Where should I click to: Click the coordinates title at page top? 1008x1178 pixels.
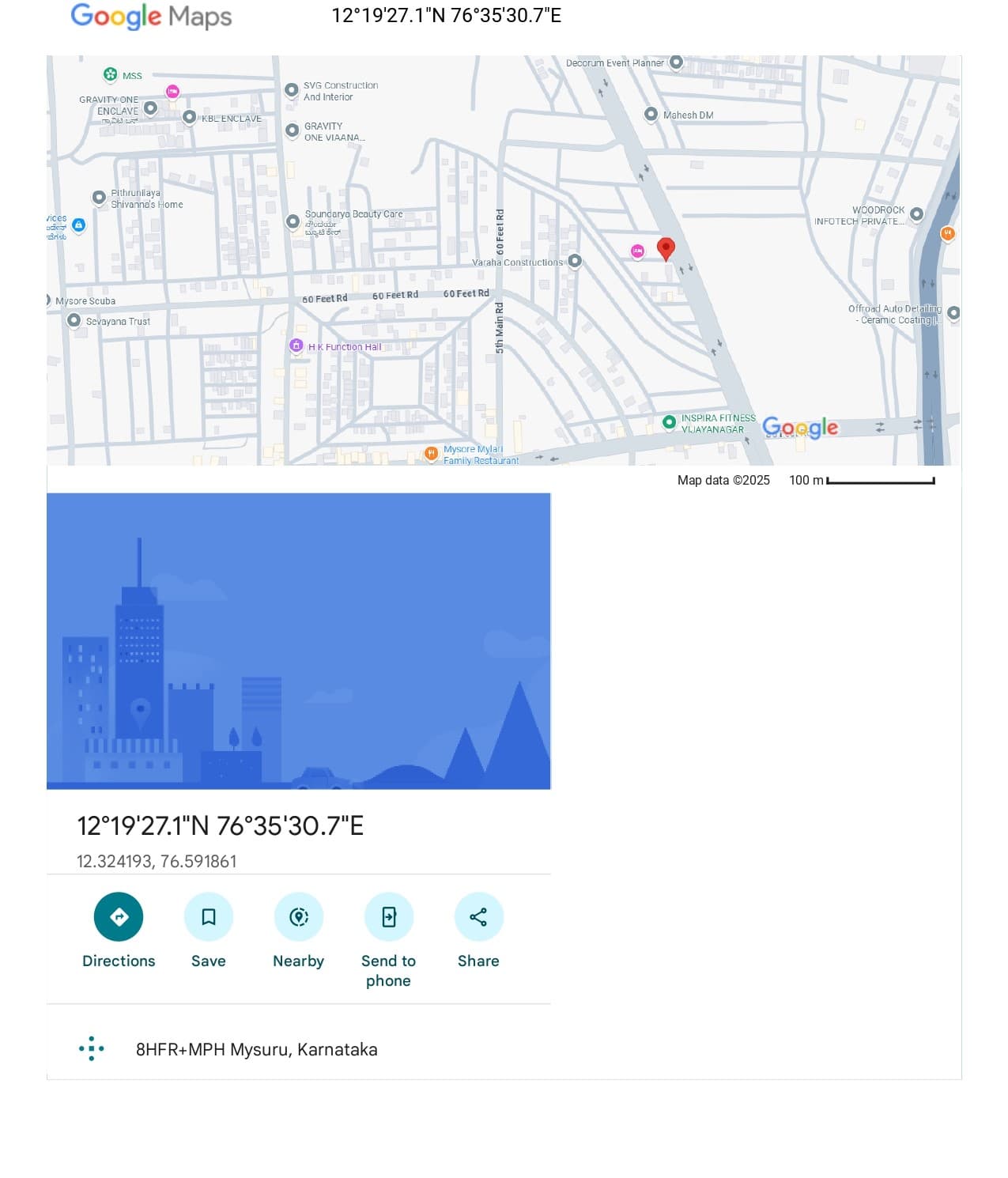447,16
